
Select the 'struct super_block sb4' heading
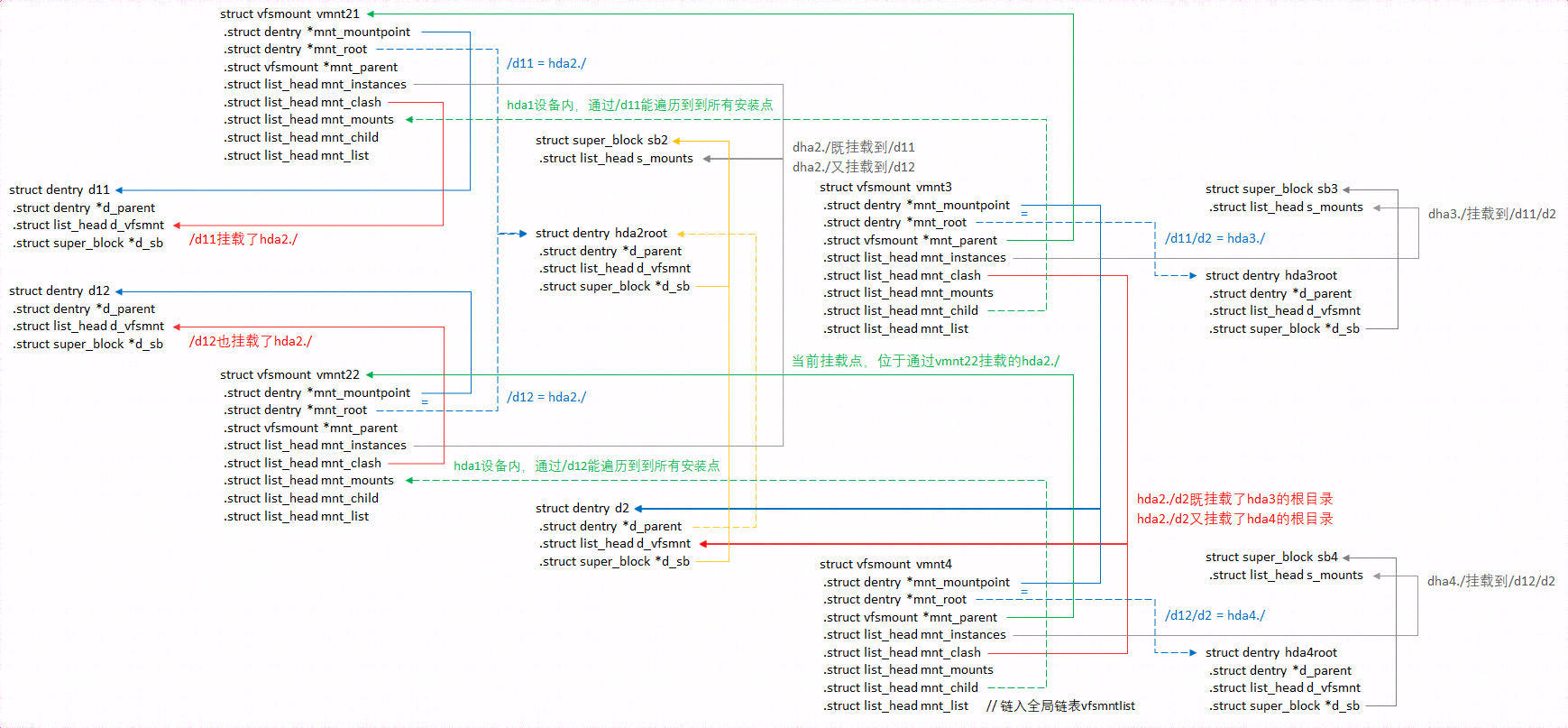click(1271, 557)
